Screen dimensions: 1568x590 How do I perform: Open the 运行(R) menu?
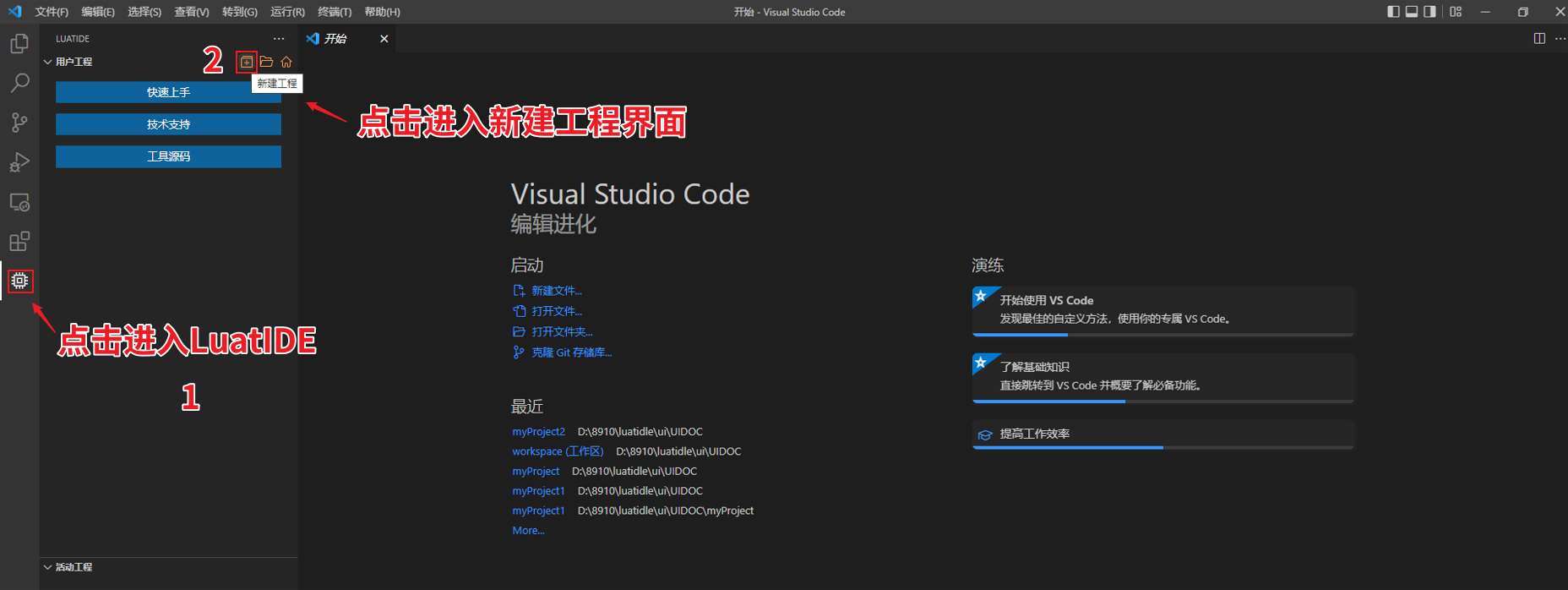coord(287,12)
